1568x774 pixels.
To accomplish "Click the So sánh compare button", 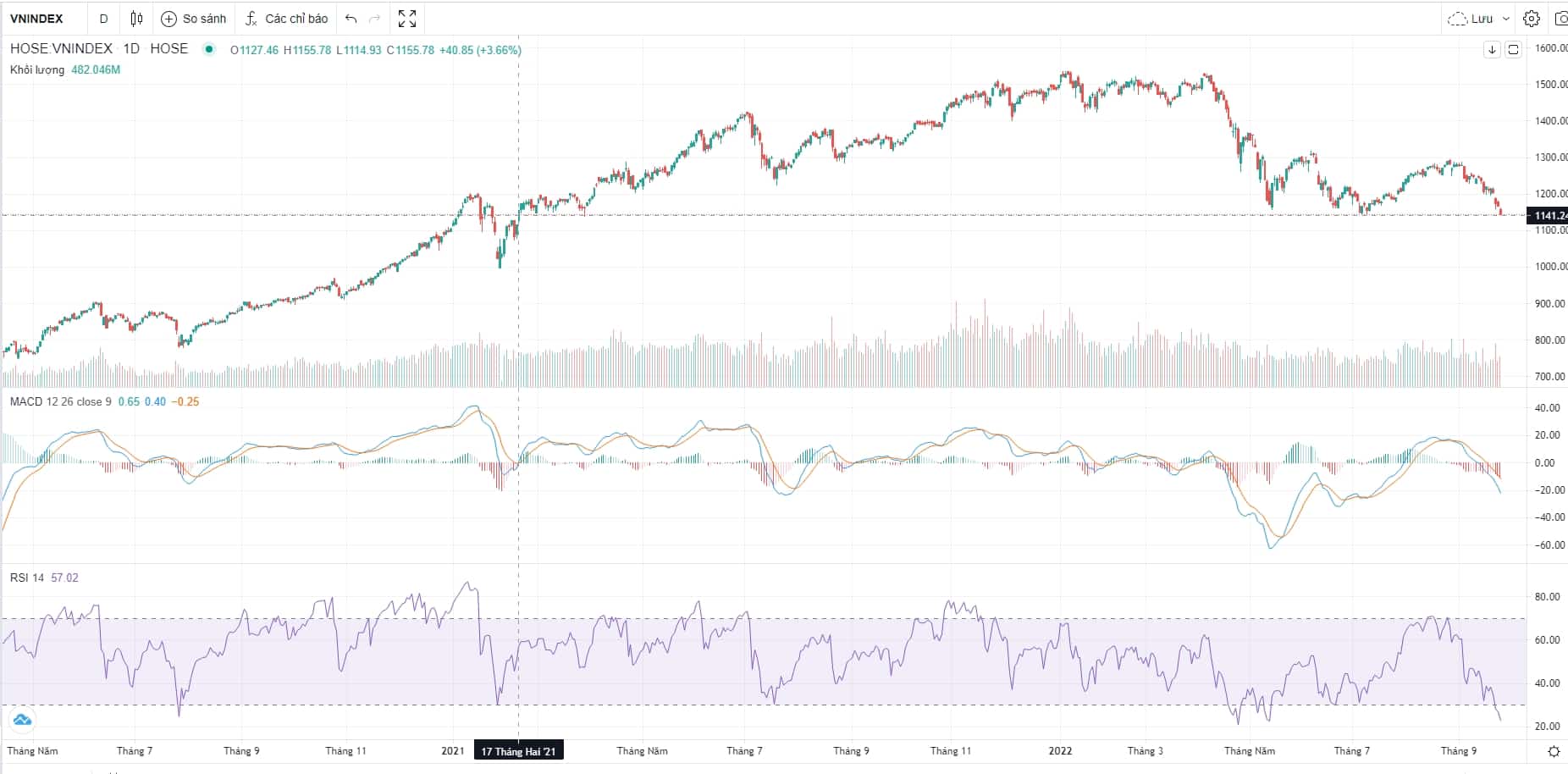I will [194, 19].
